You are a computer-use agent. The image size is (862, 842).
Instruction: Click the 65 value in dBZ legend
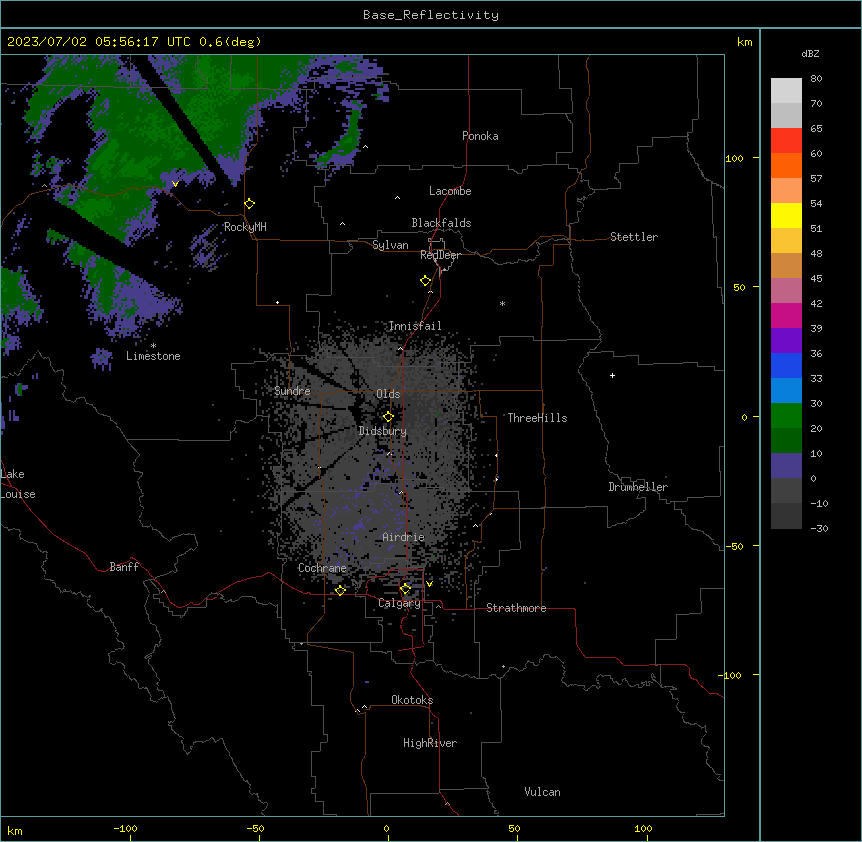click(x=816, y=129)
